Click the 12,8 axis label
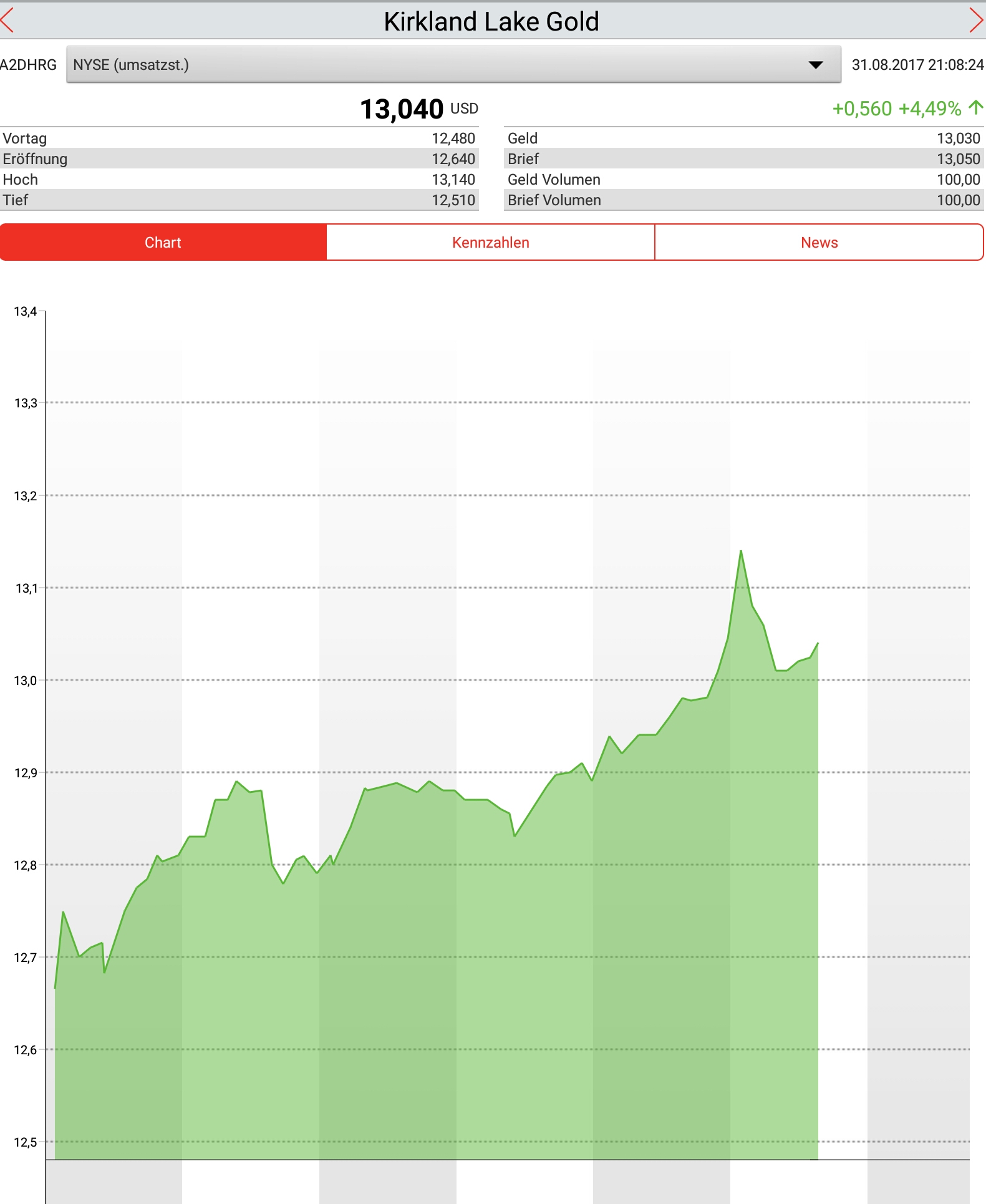Screen dimensions: 986x1204 coord(26,865)
